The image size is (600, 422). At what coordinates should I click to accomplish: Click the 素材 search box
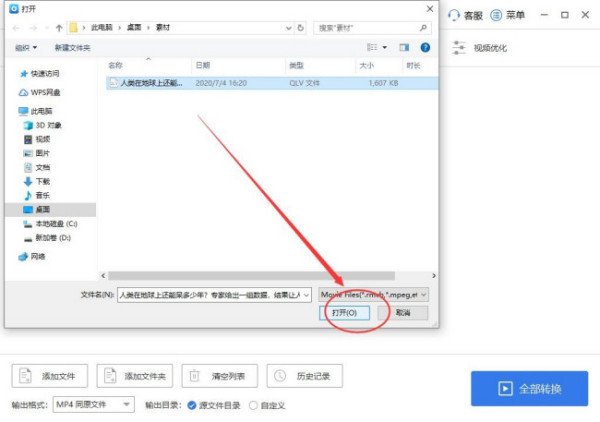coord(372,28)
